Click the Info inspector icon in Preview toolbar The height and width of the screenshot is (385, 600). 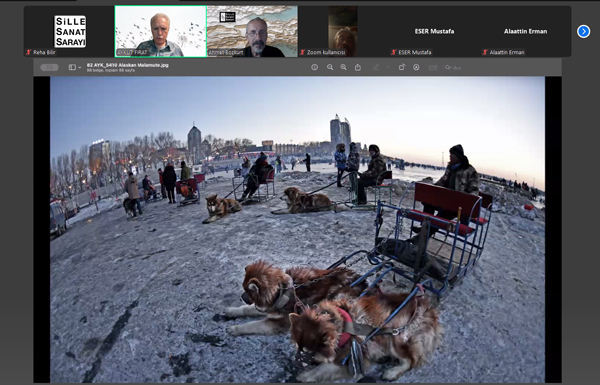(x=315, y=67)
